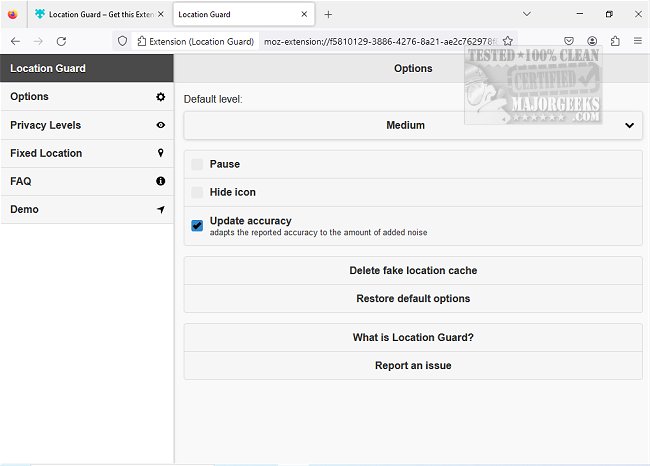Minimize the Firefox window
This screenshot has height=466, width=650.
click(580, 14)
